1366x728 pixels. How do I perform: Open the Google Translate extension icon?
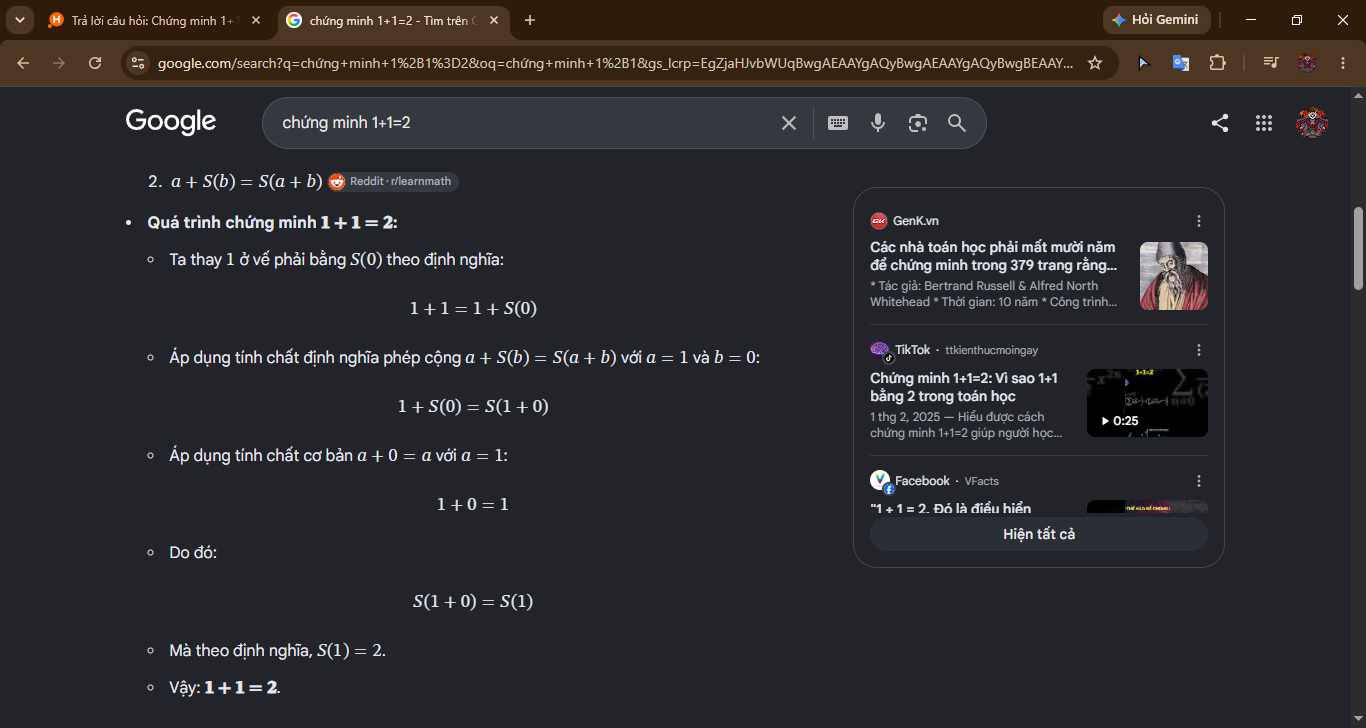tap(1181, 63)
